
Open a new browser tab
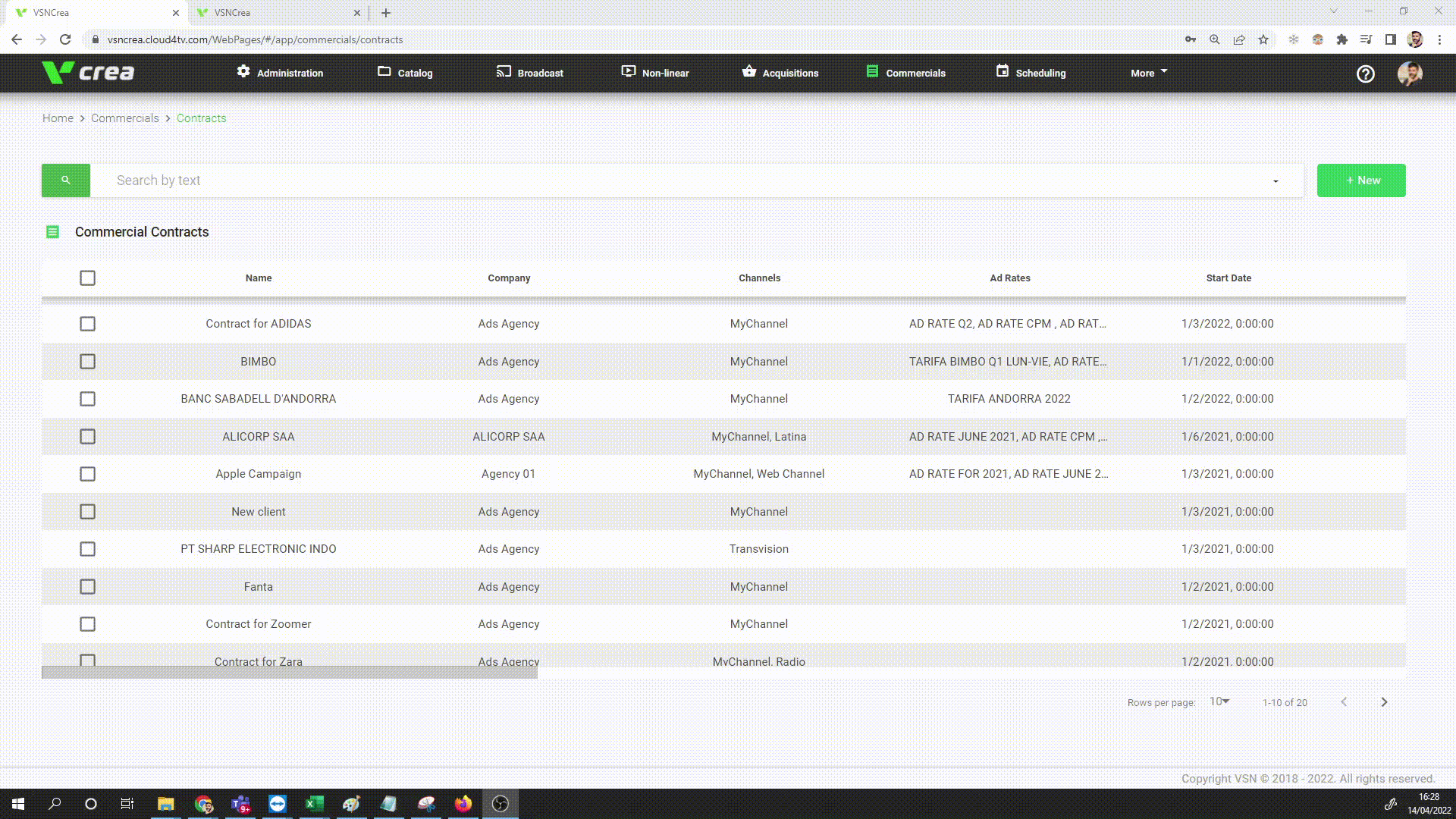click(x=386, y=13)
